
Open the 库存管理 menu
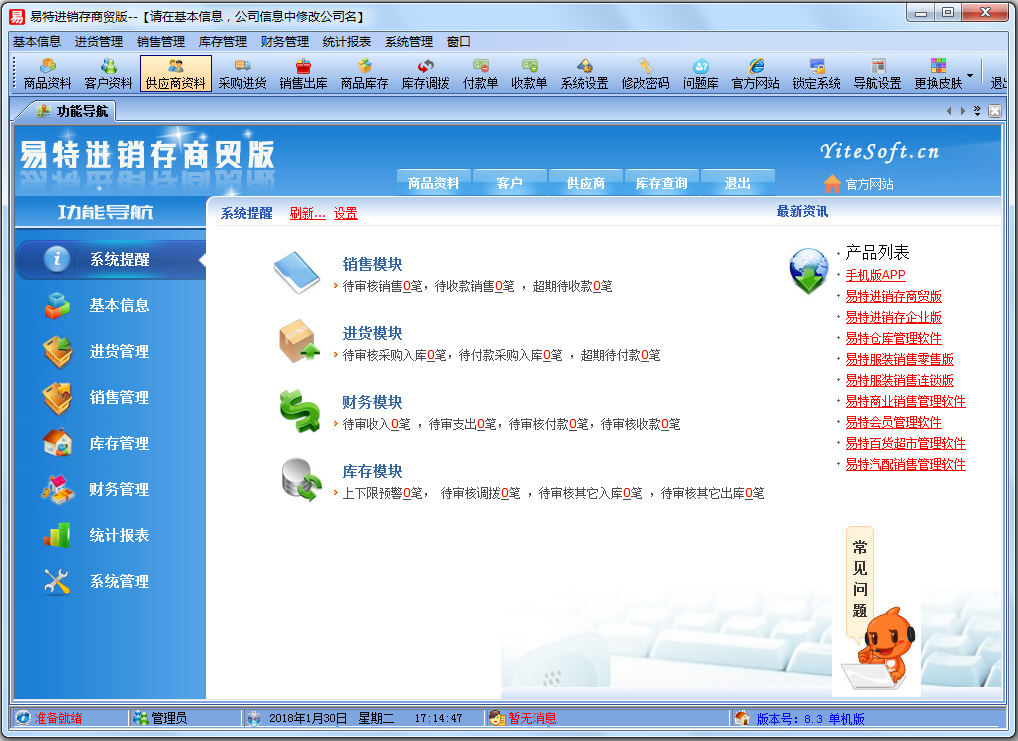point(223,42)
